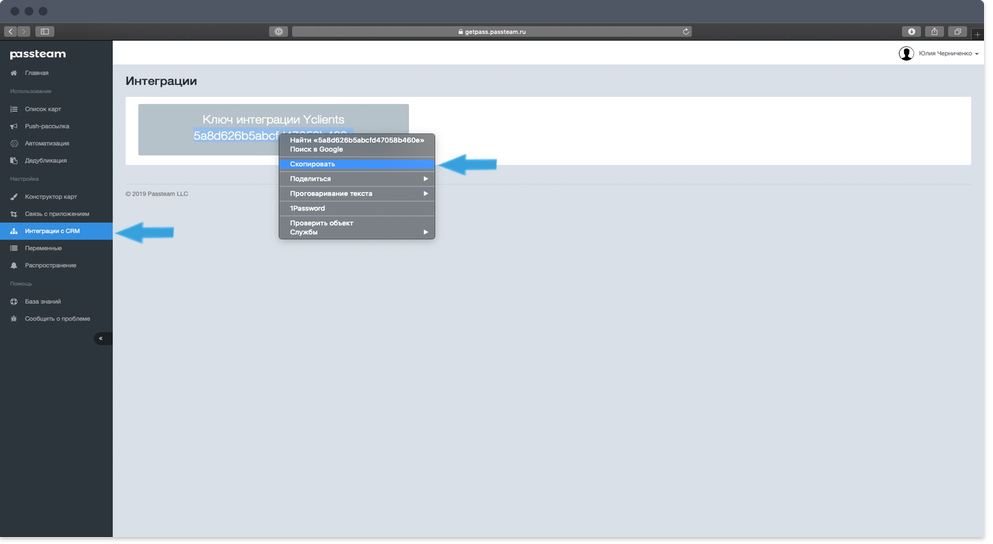Click the browser back button

point(10,31)
